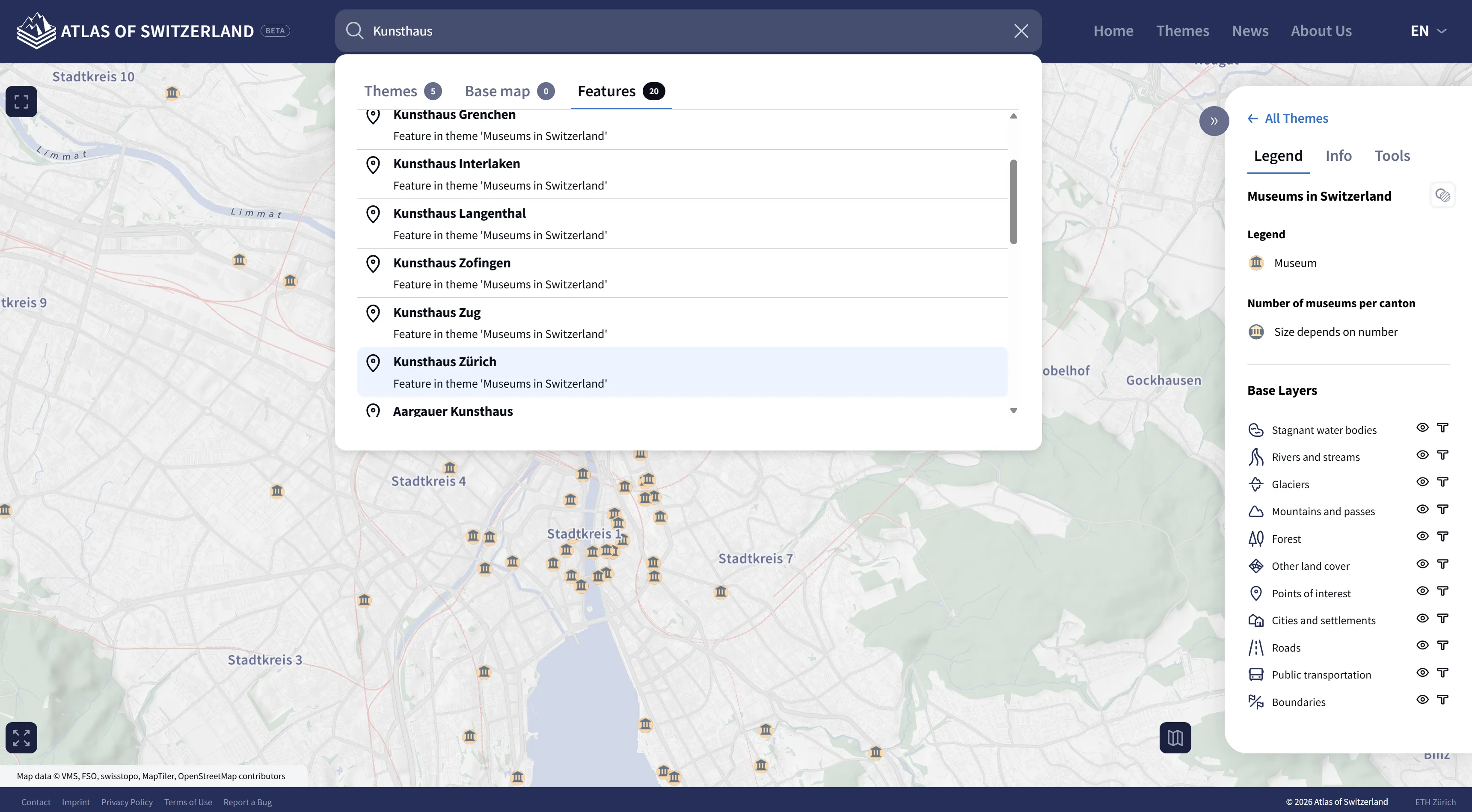Toggle visibility of Cities and settlements
Viewport: 1472px width, 812px height.
pyautogui.click(x=1422, y=618)
